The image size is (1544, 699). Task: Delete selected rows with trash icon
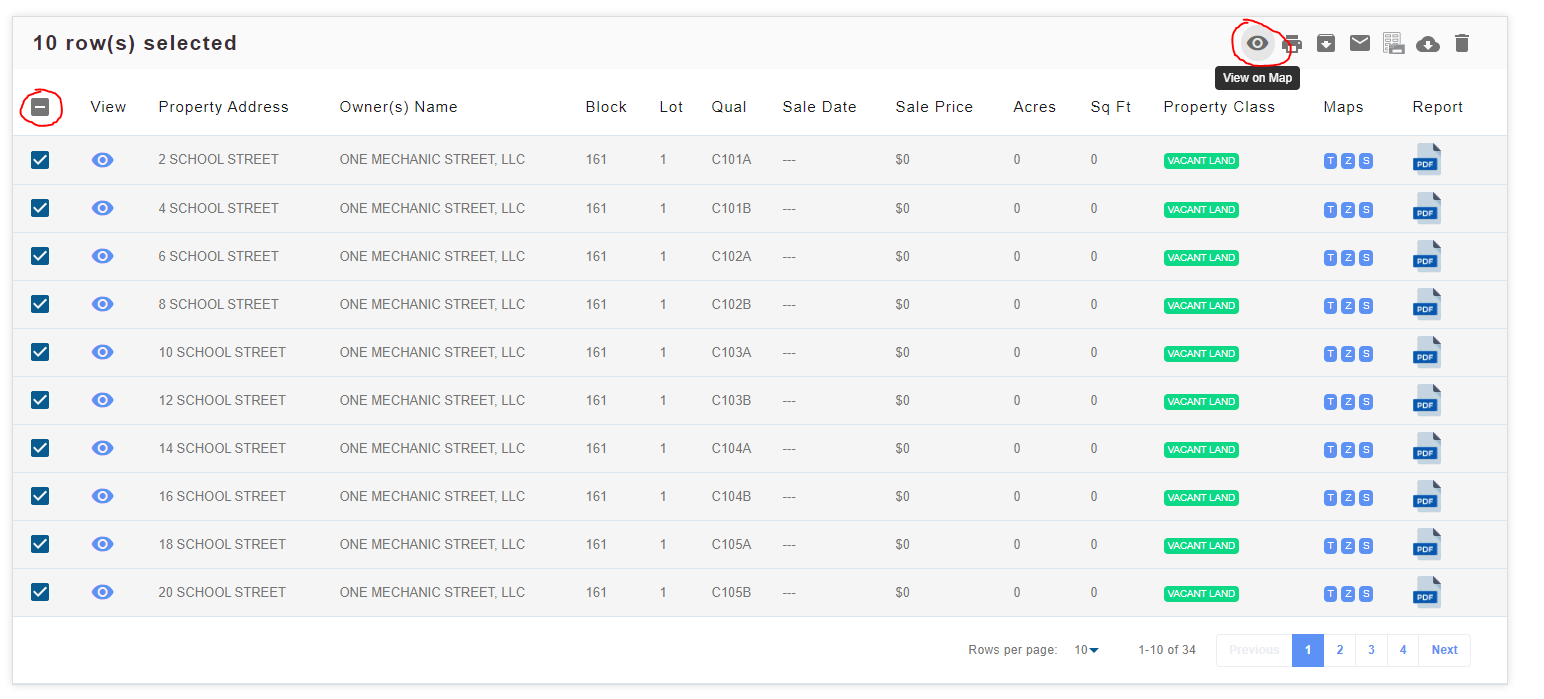point(1462,43)
